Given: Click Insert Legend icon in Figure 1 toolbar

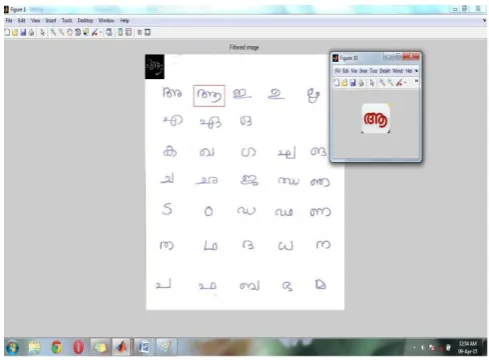Looking at the screenshot, I should pos(129,32).
